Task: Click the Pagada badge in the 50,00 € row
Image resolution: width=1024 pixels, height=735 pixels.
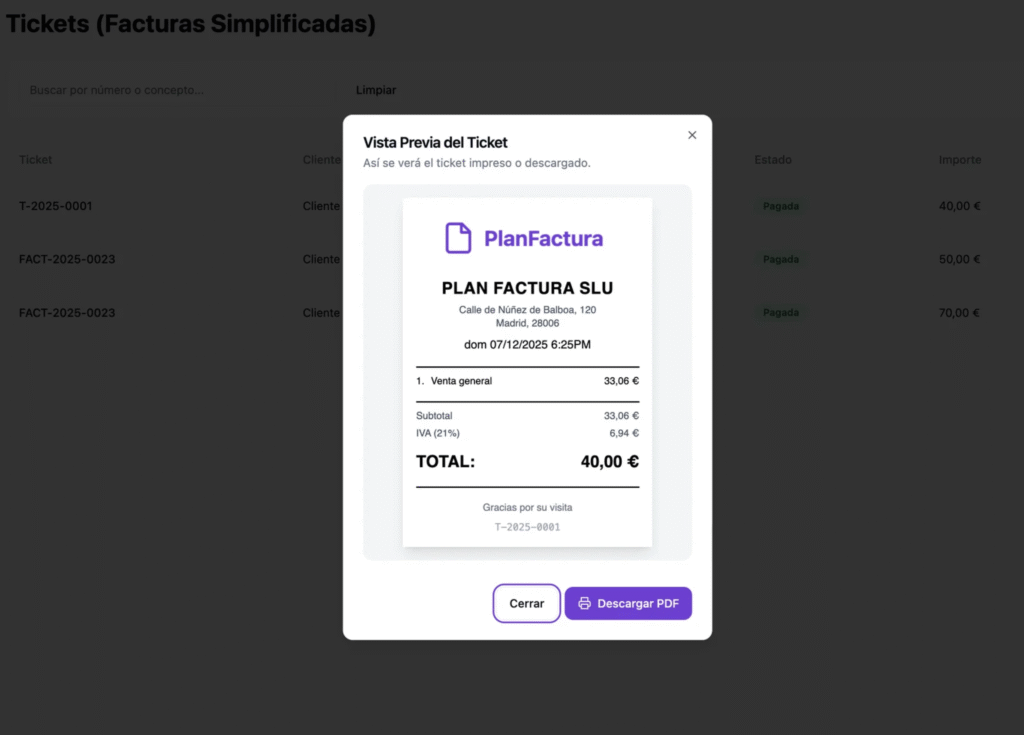Action: tap(780, 259)
